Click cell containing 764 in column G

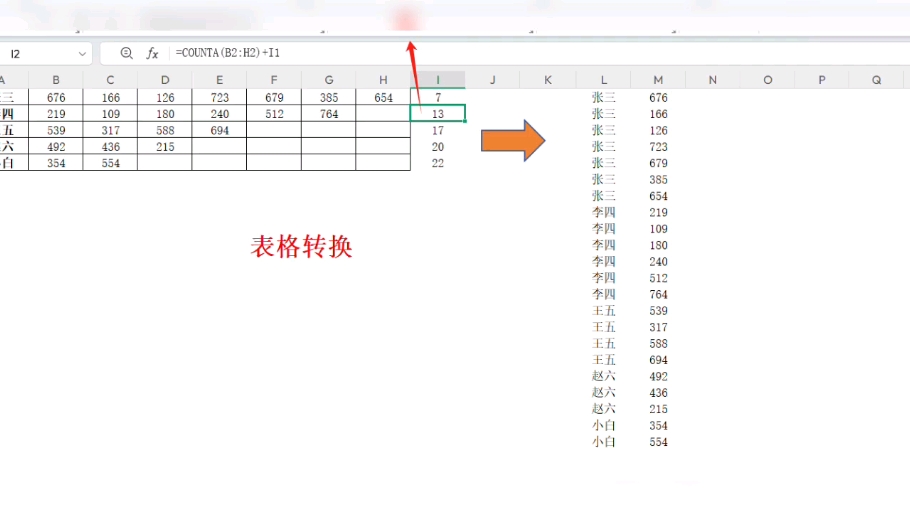(328, 114)
